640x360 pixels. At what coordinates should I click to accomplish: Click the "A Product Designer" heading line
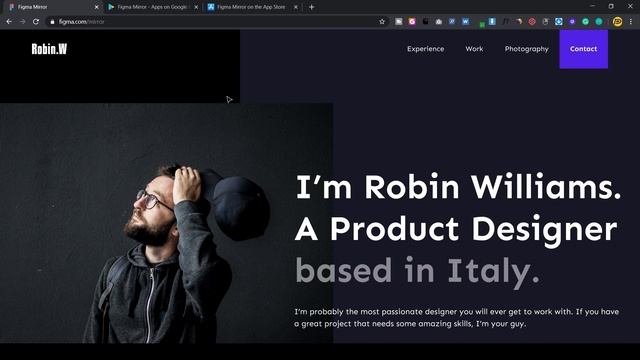point(456,230)
